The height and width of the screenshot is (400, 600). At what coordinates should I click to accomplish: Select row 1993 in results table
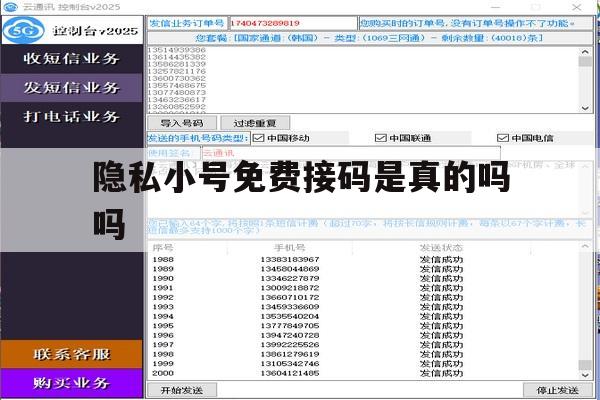point(163,307)
